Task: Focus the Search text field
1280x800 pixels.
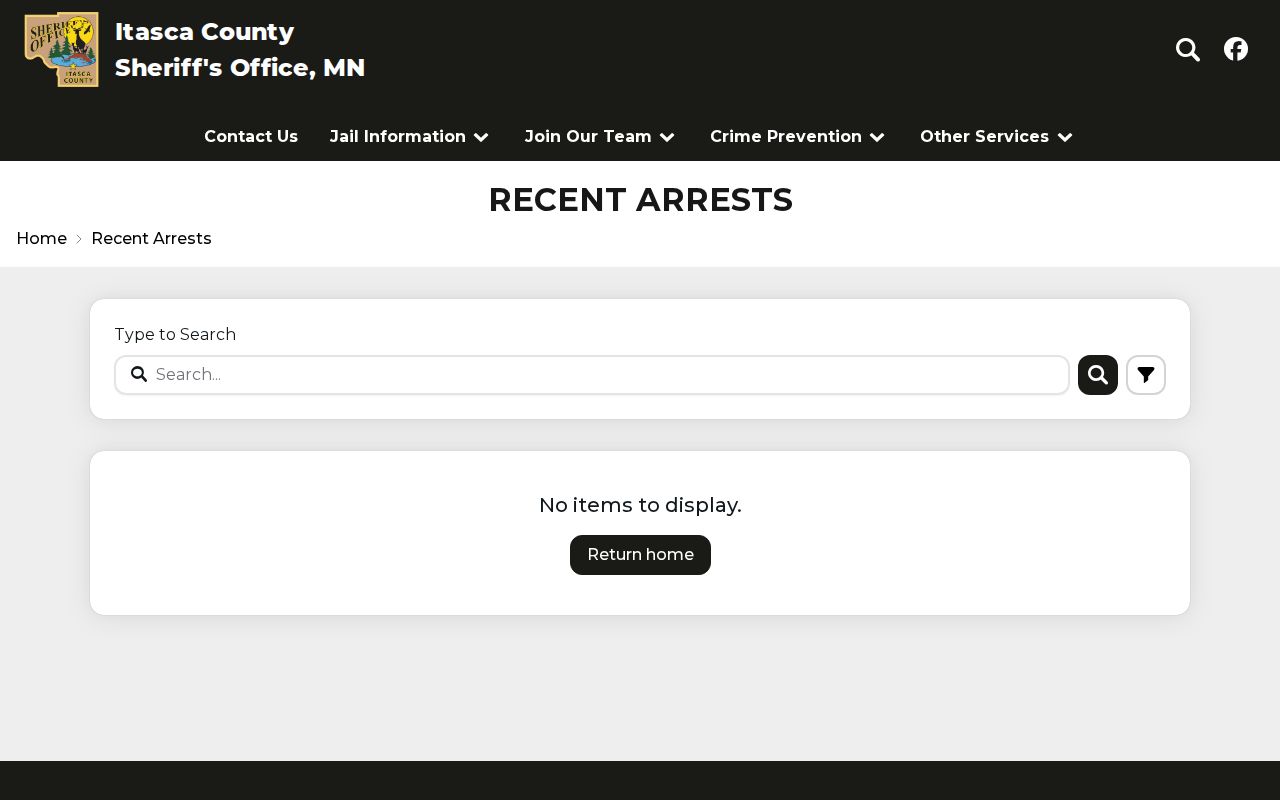Action: [592, 375]
